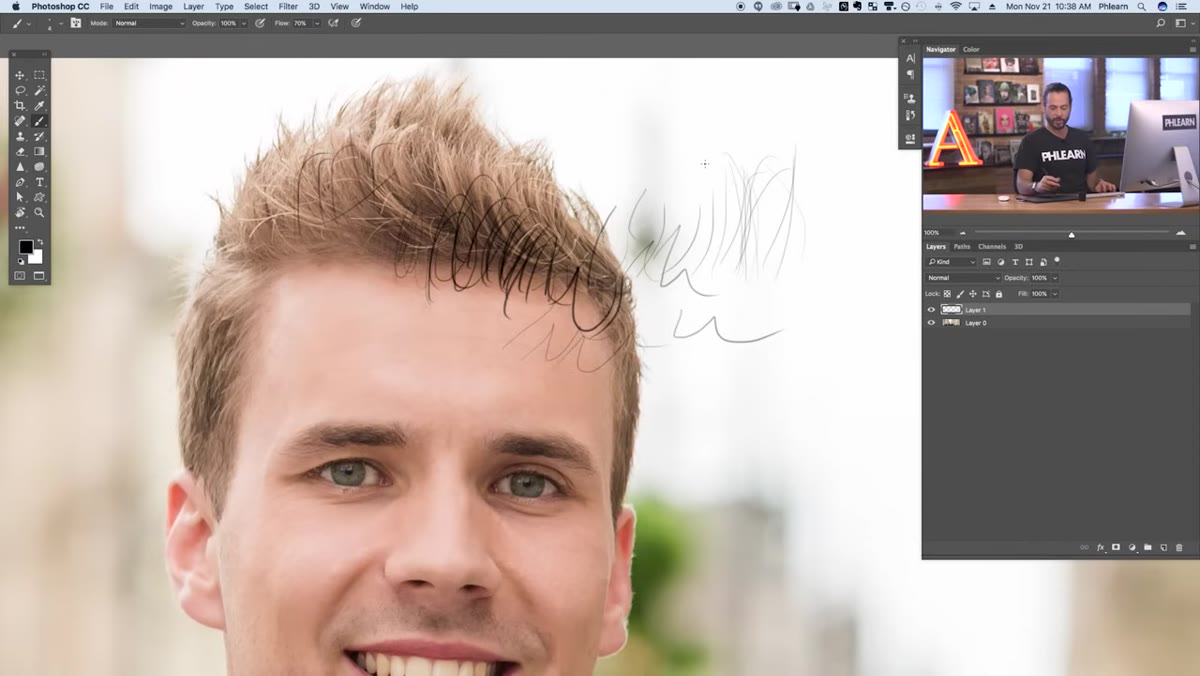This screenshot has width=1200, height=676.
Task: Select the Rectangular Marquee tool
Action: pyautogui.click(x=40, y=75)
